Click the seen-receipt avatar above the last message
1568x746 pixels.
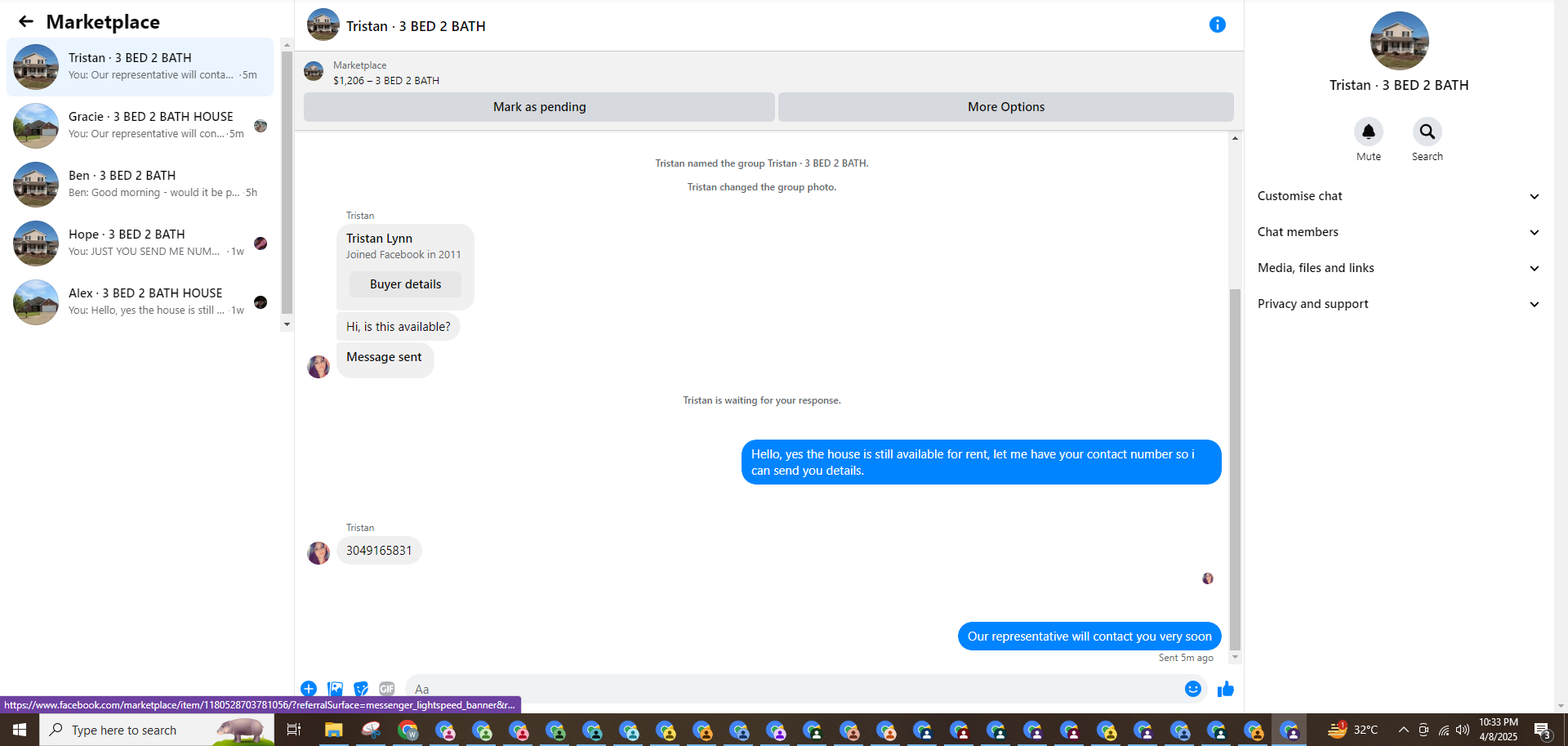point(1208,578)
